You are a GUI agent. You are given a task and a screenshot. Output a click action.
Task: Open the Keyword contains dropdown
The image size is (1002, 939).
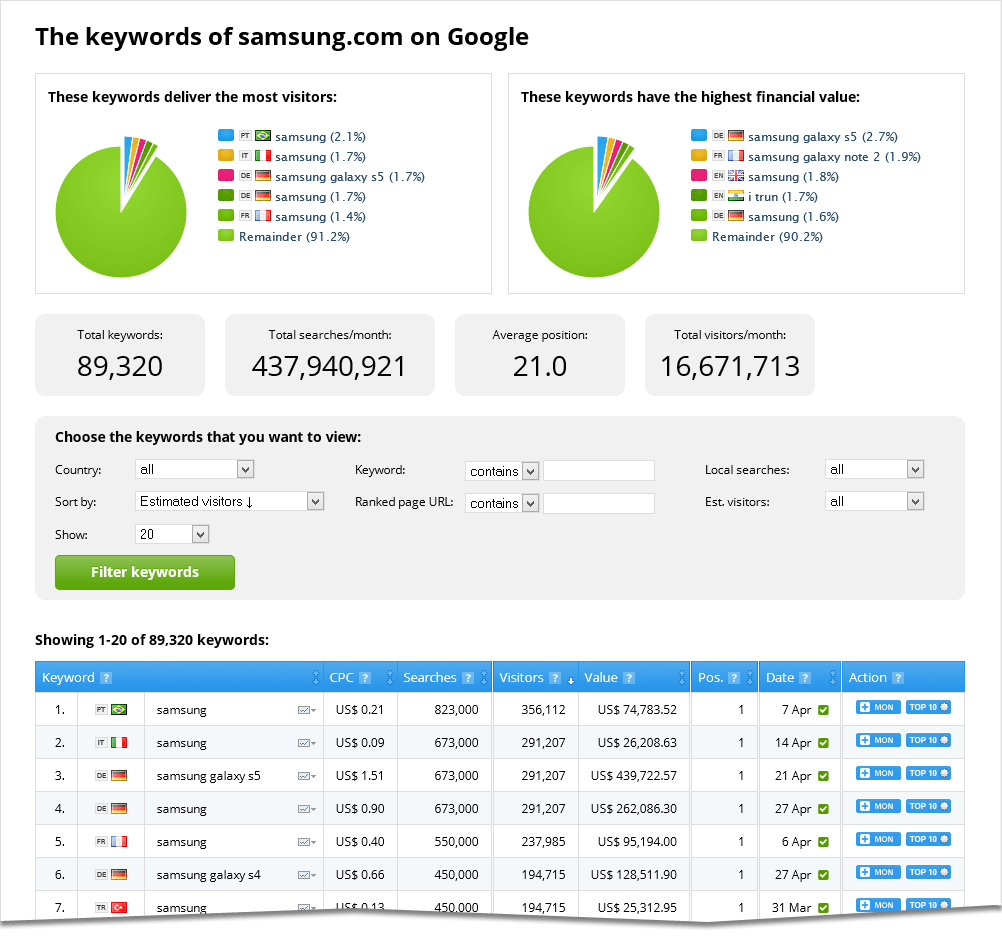(502, 471)
